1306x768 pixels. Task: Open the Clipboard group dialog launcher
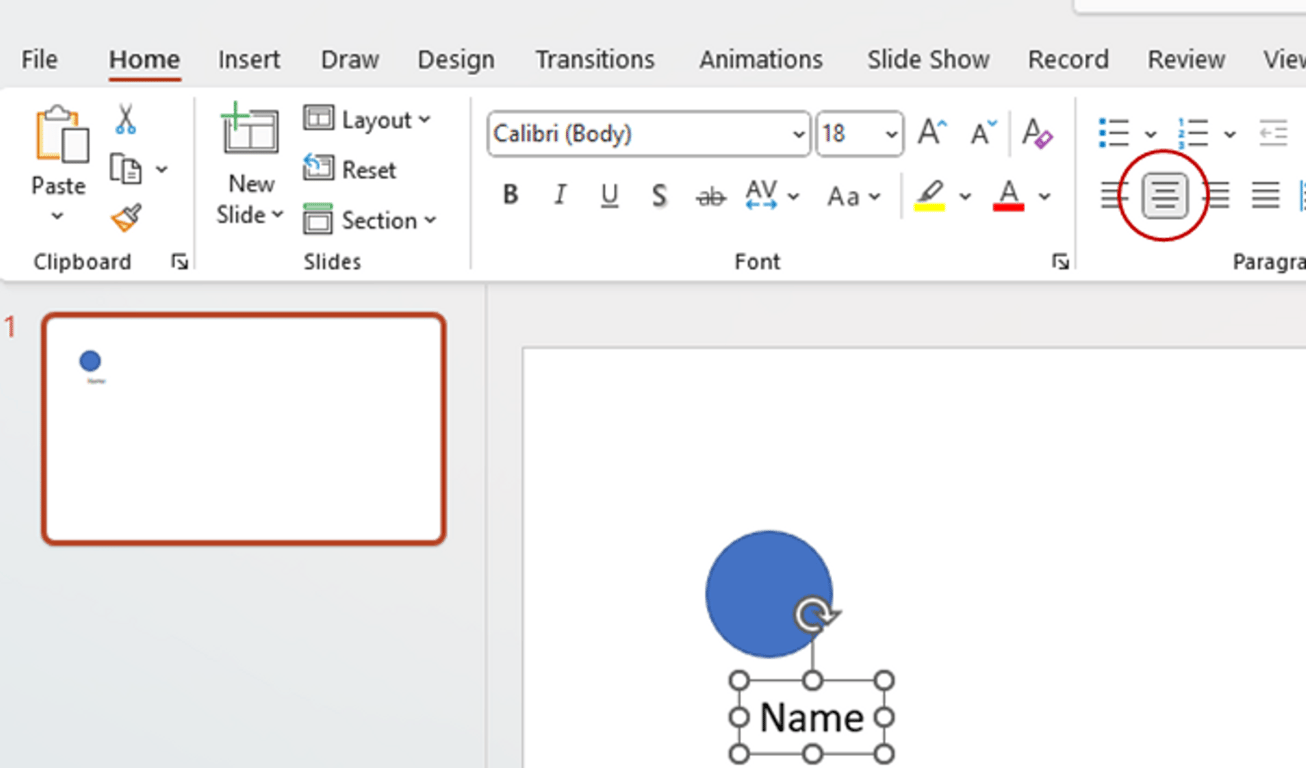coord(179,262)
